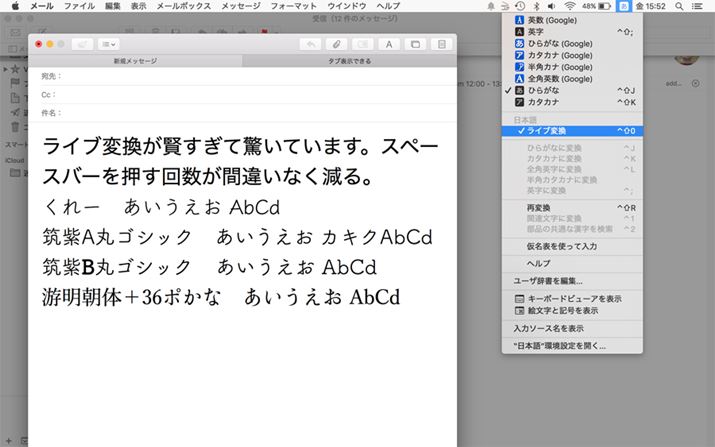This screenshot has width=715, height=447.
Task: Click the Wi-Fi status icon
Action: click(x=568, y=6)
